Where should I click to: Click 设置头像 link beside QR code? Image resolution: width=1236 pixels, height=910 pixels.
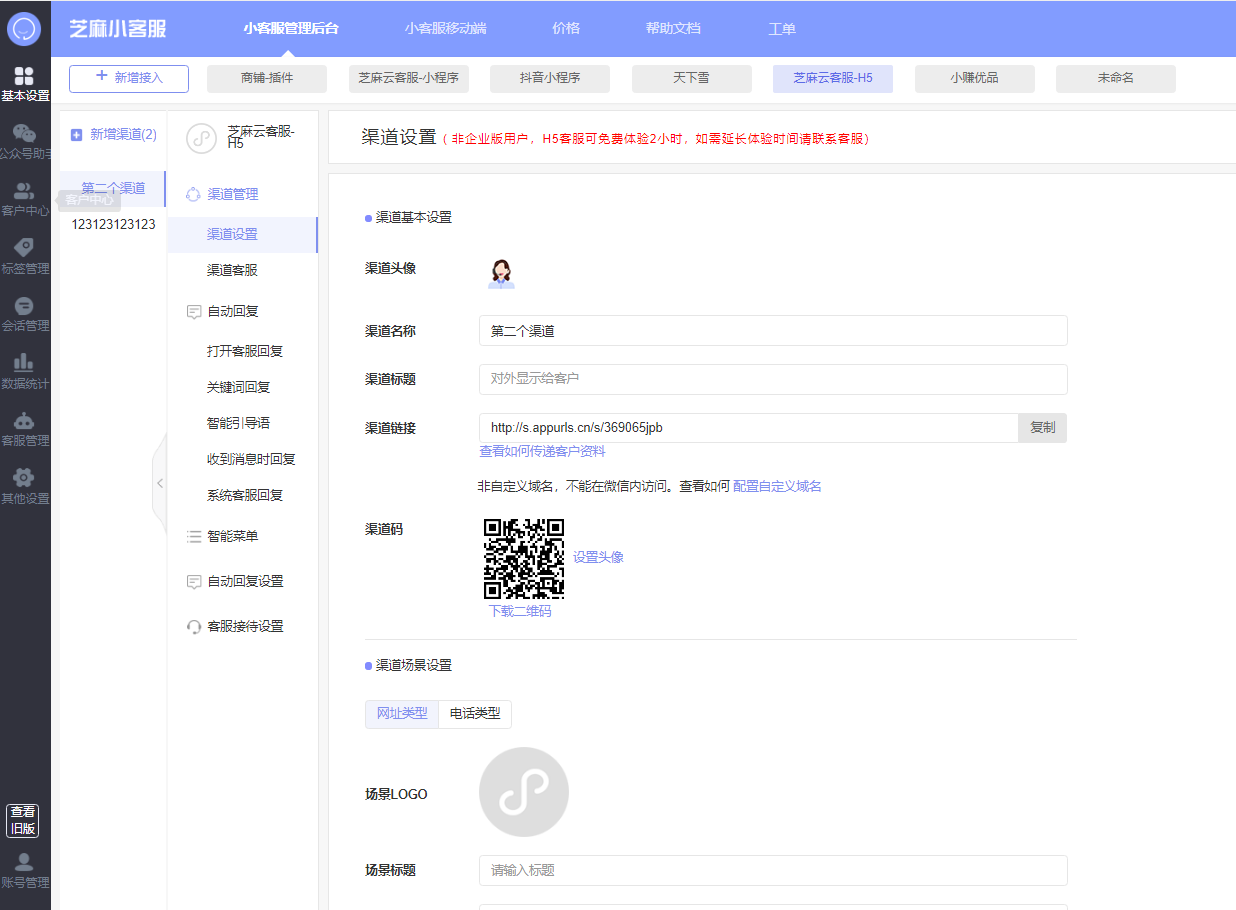click(x=598, y=558)
